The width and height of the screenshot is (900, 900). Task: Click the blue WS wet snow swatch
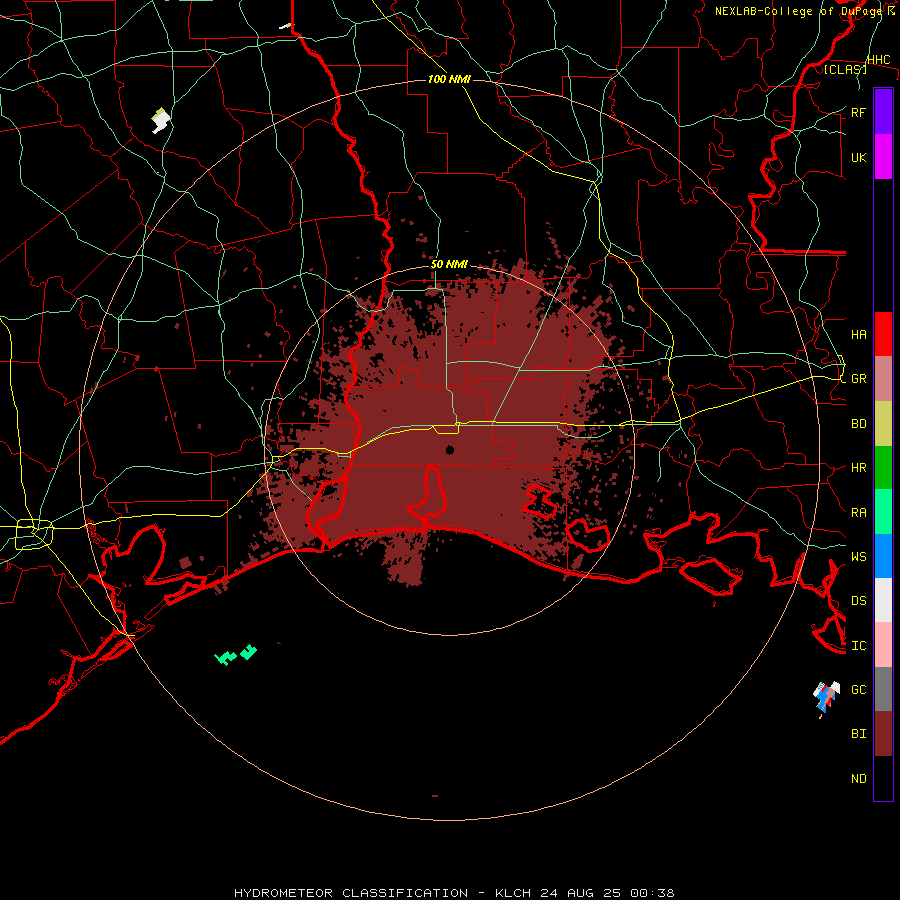tap(883, 556)
